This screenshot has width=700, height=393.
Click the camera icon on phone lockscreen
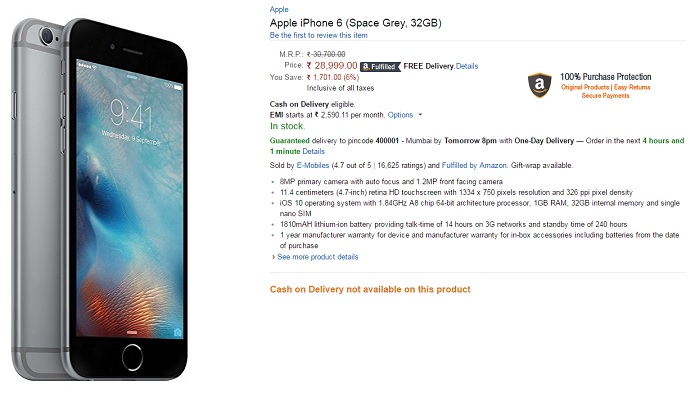[x=178, y=332]
